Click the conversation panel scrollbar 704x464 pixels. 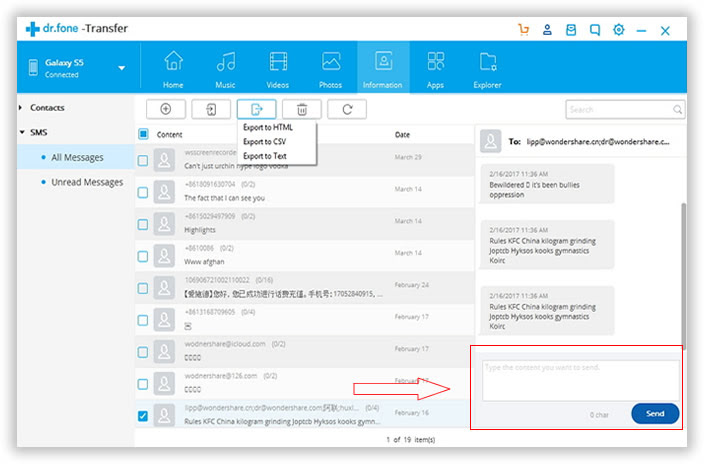pyautogui.click(x=683, y=274)
